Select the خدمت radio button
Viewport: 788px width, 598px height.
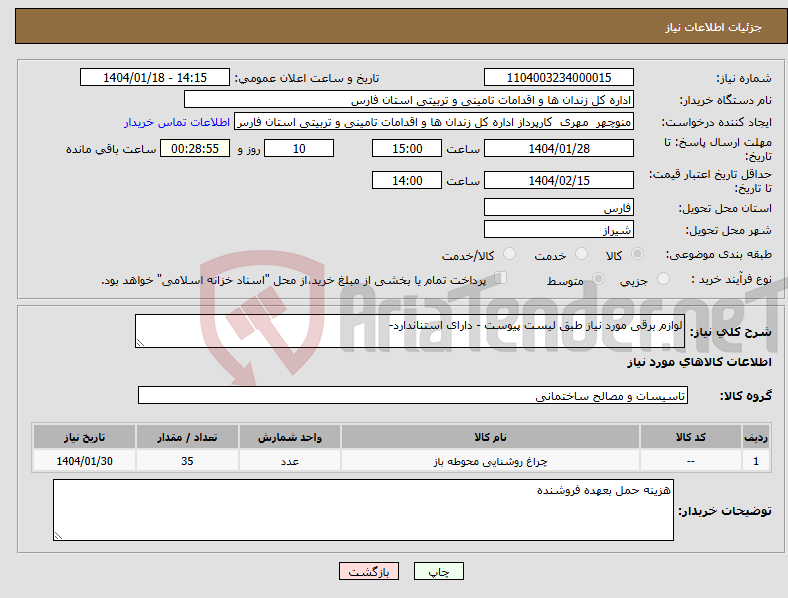pos(581,254)
